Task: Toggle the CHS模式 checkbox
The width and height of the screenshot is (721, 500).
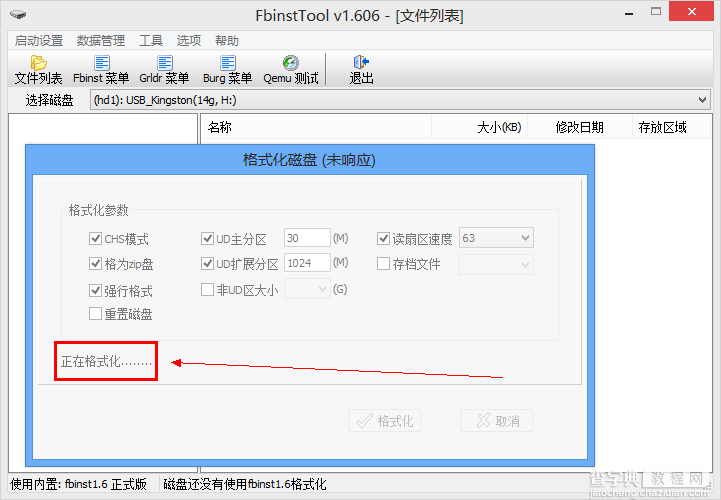Action: [95, 238]
